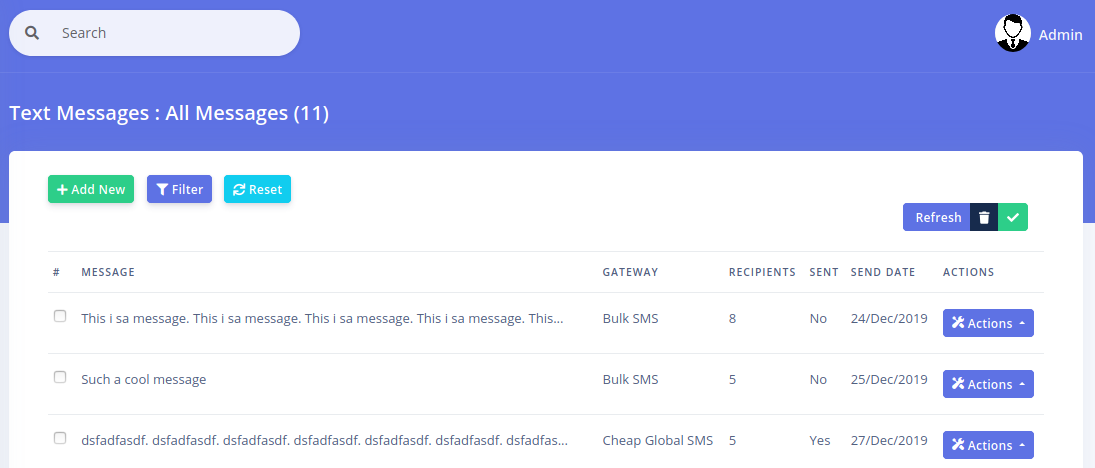Click the trash delete icon button
This screenshot has height=468, width=1095.
click(984, 217)
